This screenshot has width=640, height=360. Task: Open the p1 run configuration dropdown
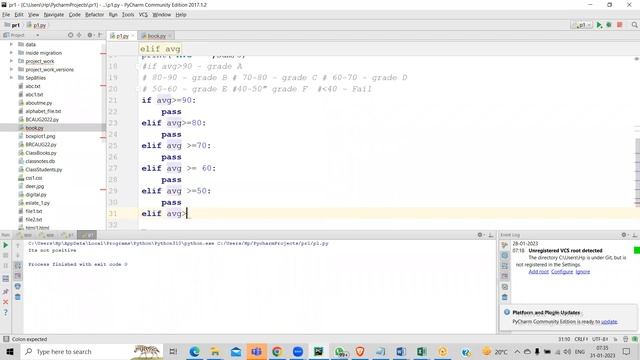pyautogui.click(x=582, y=25)
